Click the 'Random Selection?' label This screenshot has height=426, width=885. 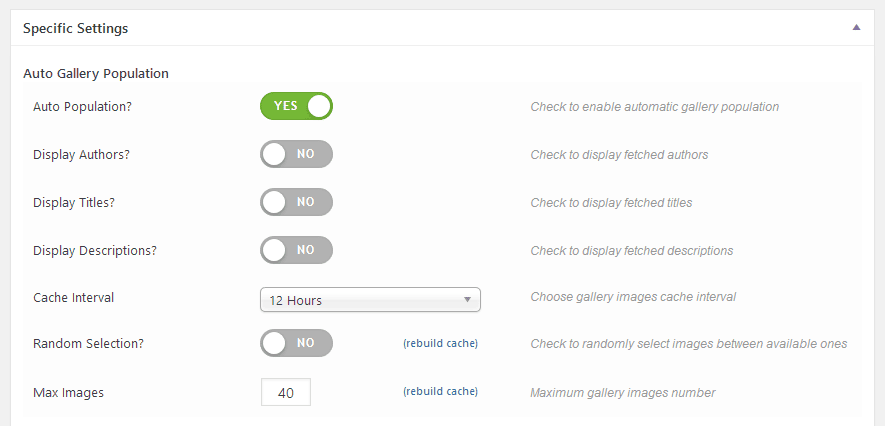(x=88, y=344)
